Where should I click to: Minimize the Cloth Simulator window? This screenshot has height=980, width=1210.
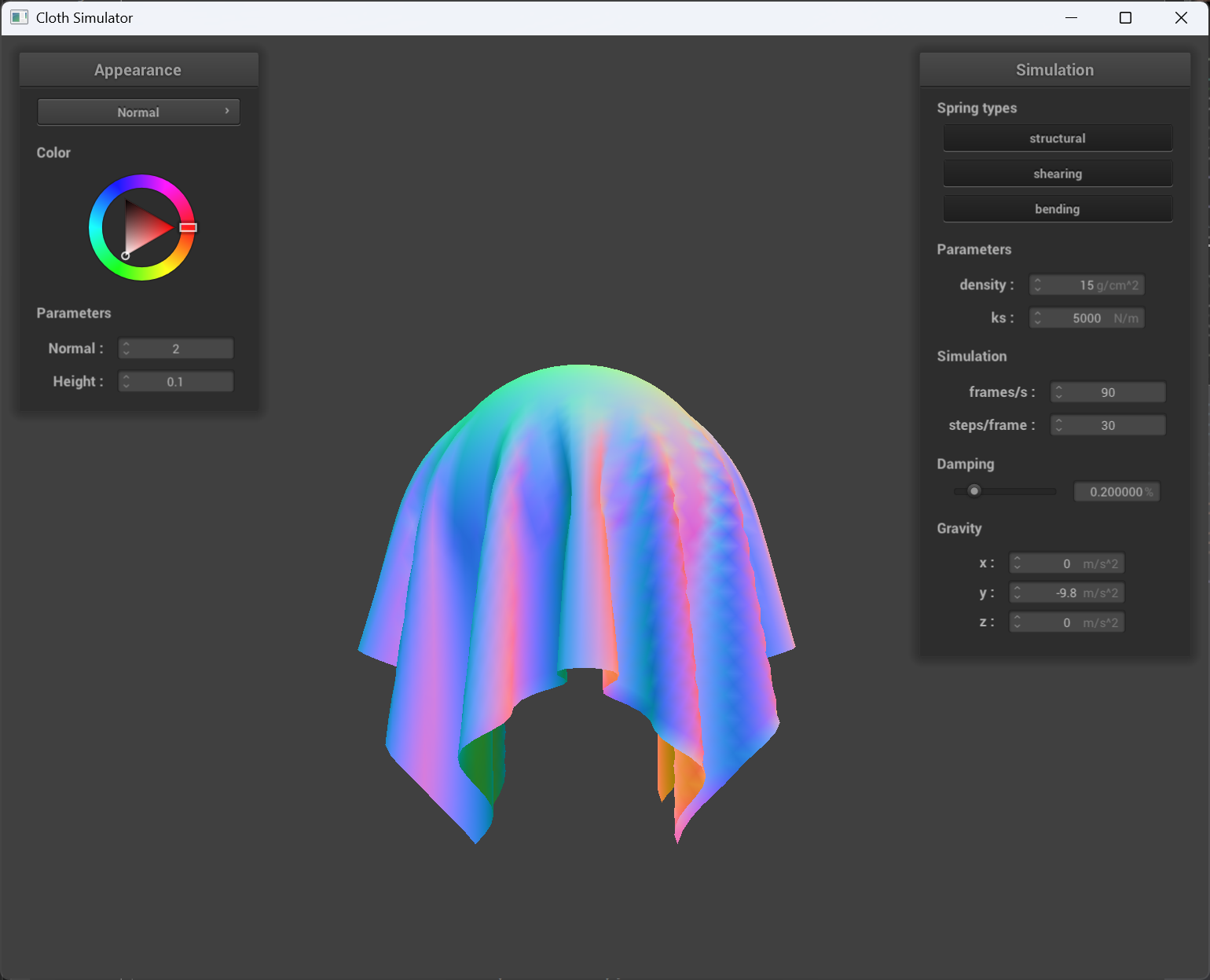(1071, 17)
